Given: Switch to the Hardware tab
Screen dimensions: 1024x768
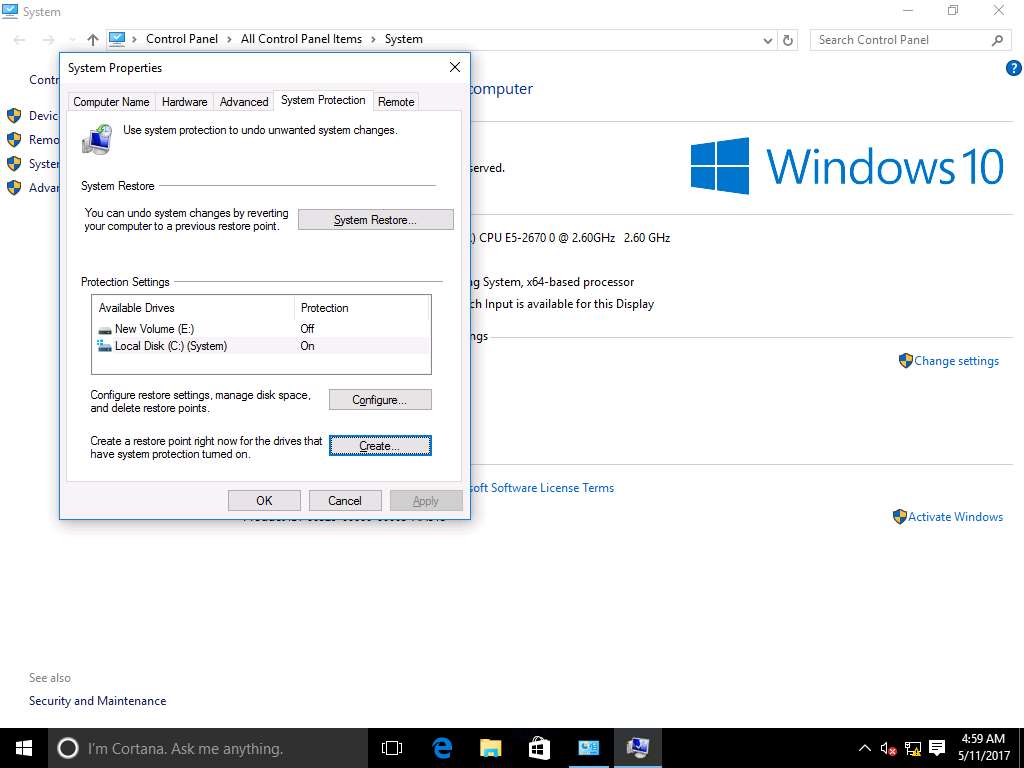Looking at the screenshot, I should tap(184, 102).
